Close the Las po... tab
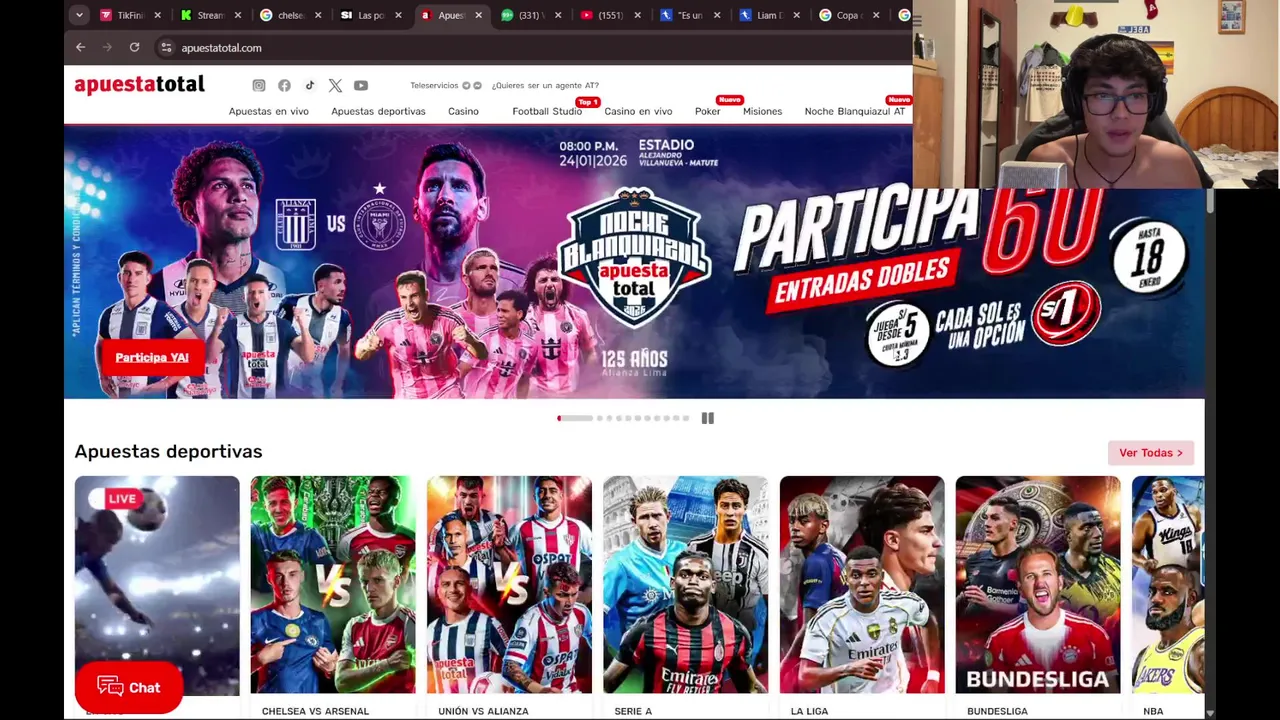Viewport: 1280px width, 720px height. coord(398,15)
